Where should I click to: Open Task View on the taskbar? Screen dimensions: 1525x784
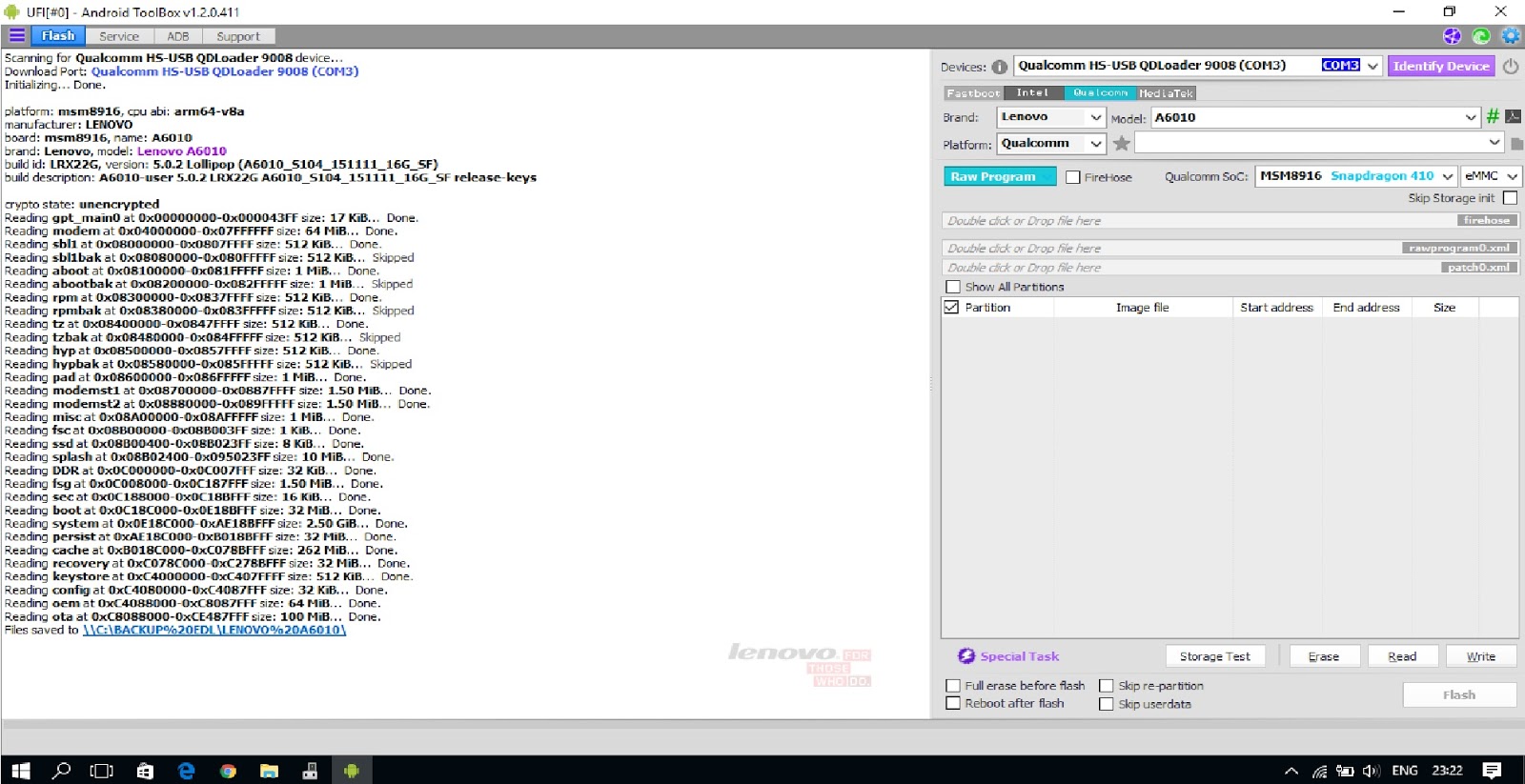click(101, 771)
